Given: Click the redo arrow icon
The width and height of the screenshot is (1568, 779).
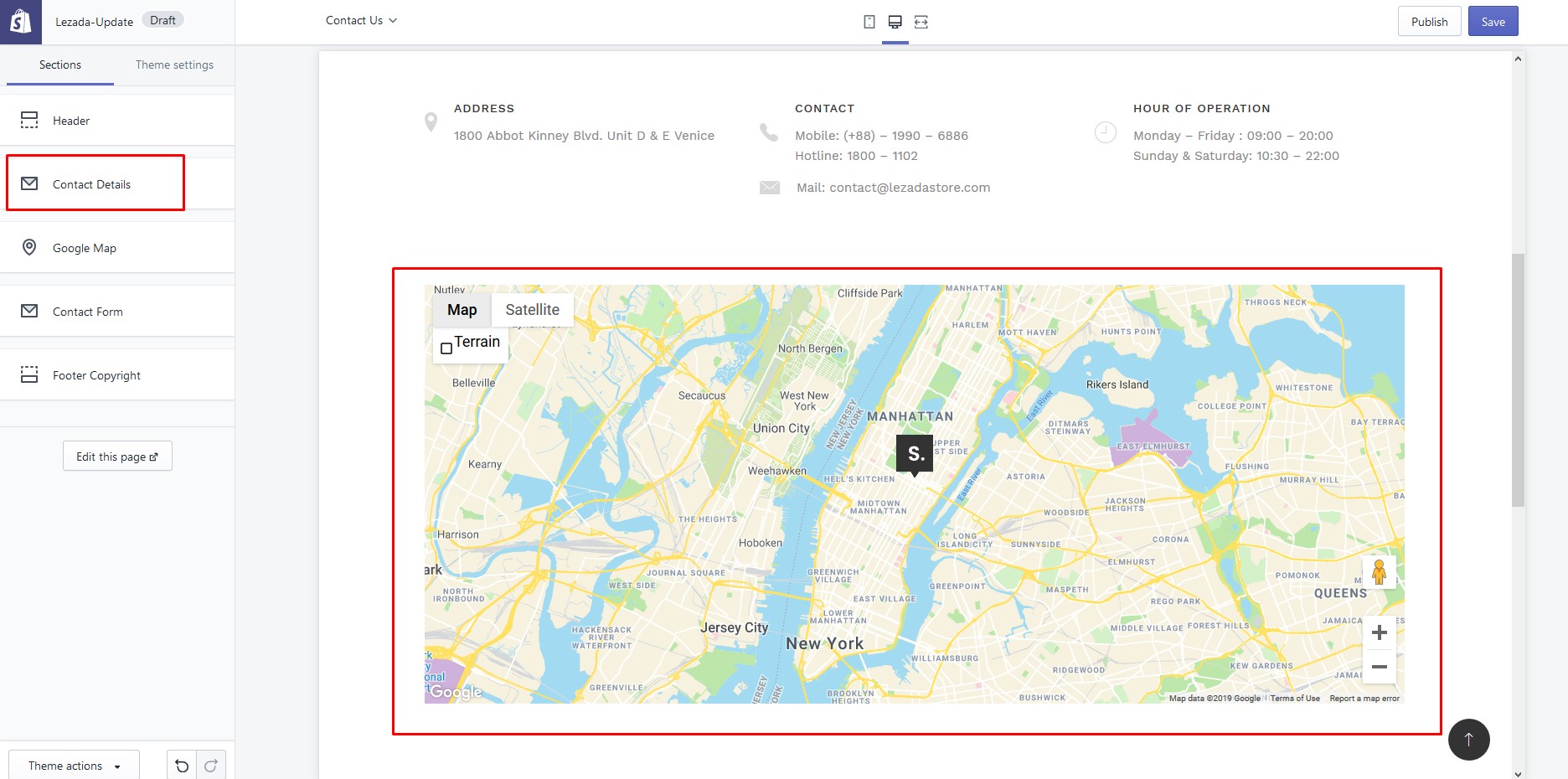Looking at the screenshot, I should pyautogui.click(x=211, y=766).
